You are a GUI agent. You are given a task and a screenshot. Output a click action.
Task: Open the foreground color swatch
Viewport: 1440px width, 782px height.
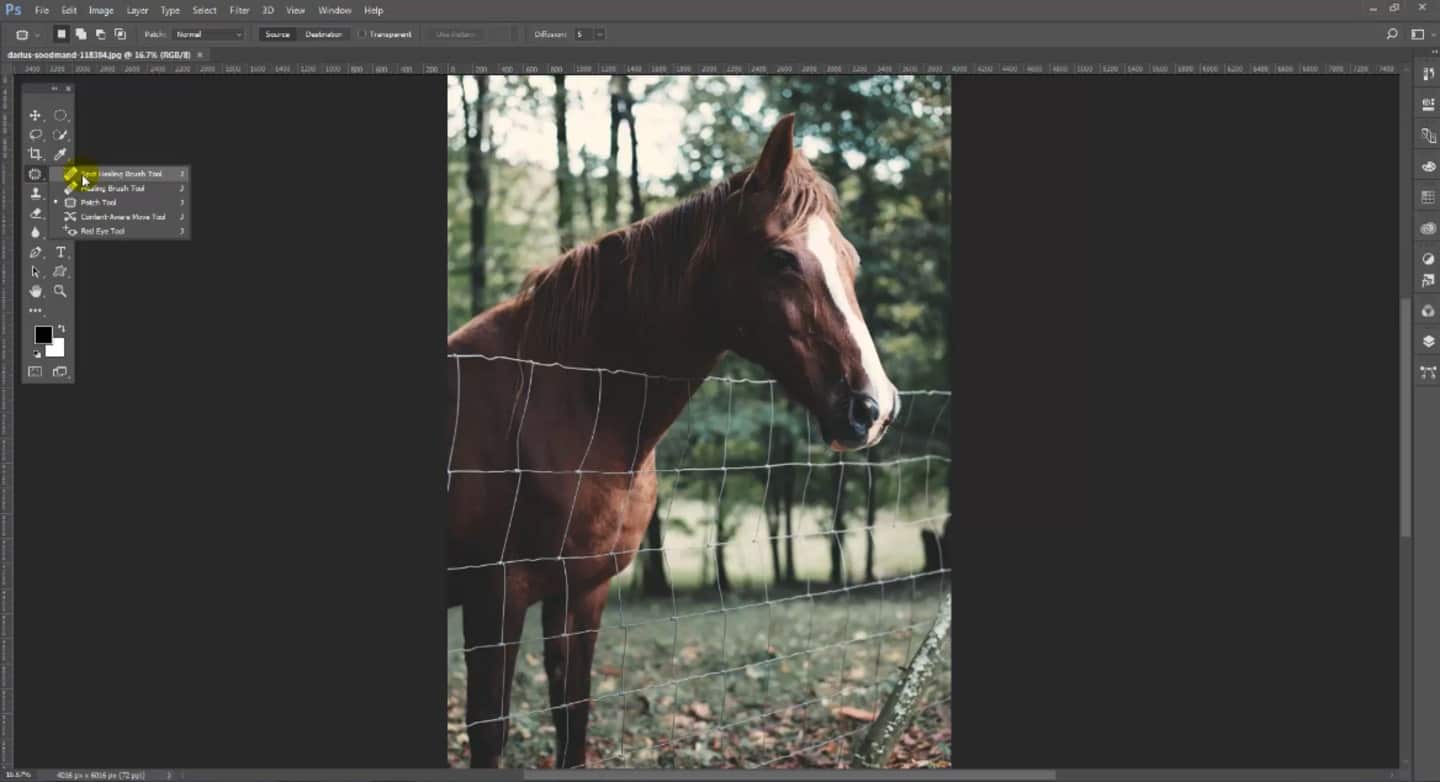[43, 335]
